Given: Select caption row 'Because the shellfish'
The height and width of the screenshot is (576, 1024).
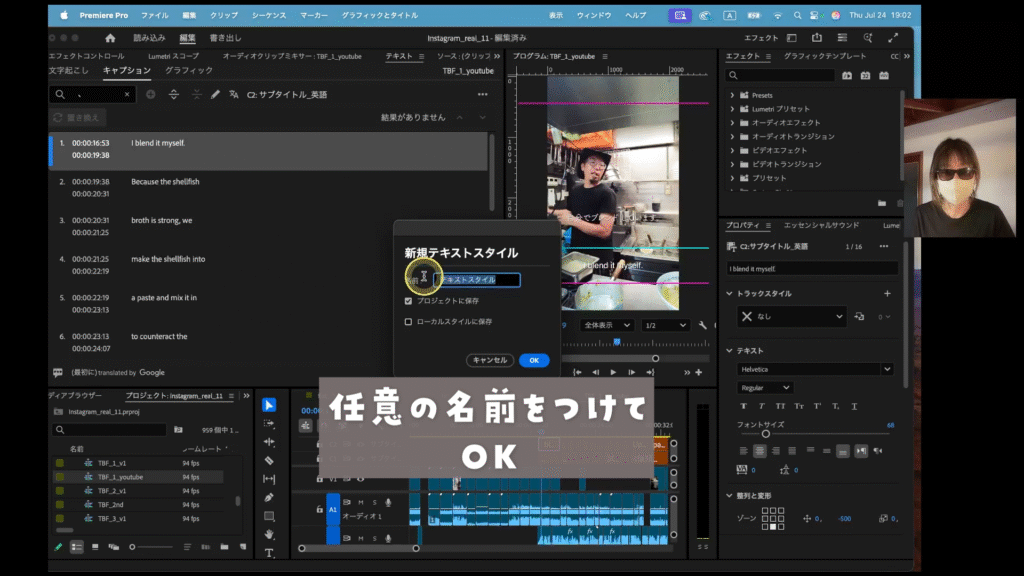Looking at the screenshot, I should [268, 188].
